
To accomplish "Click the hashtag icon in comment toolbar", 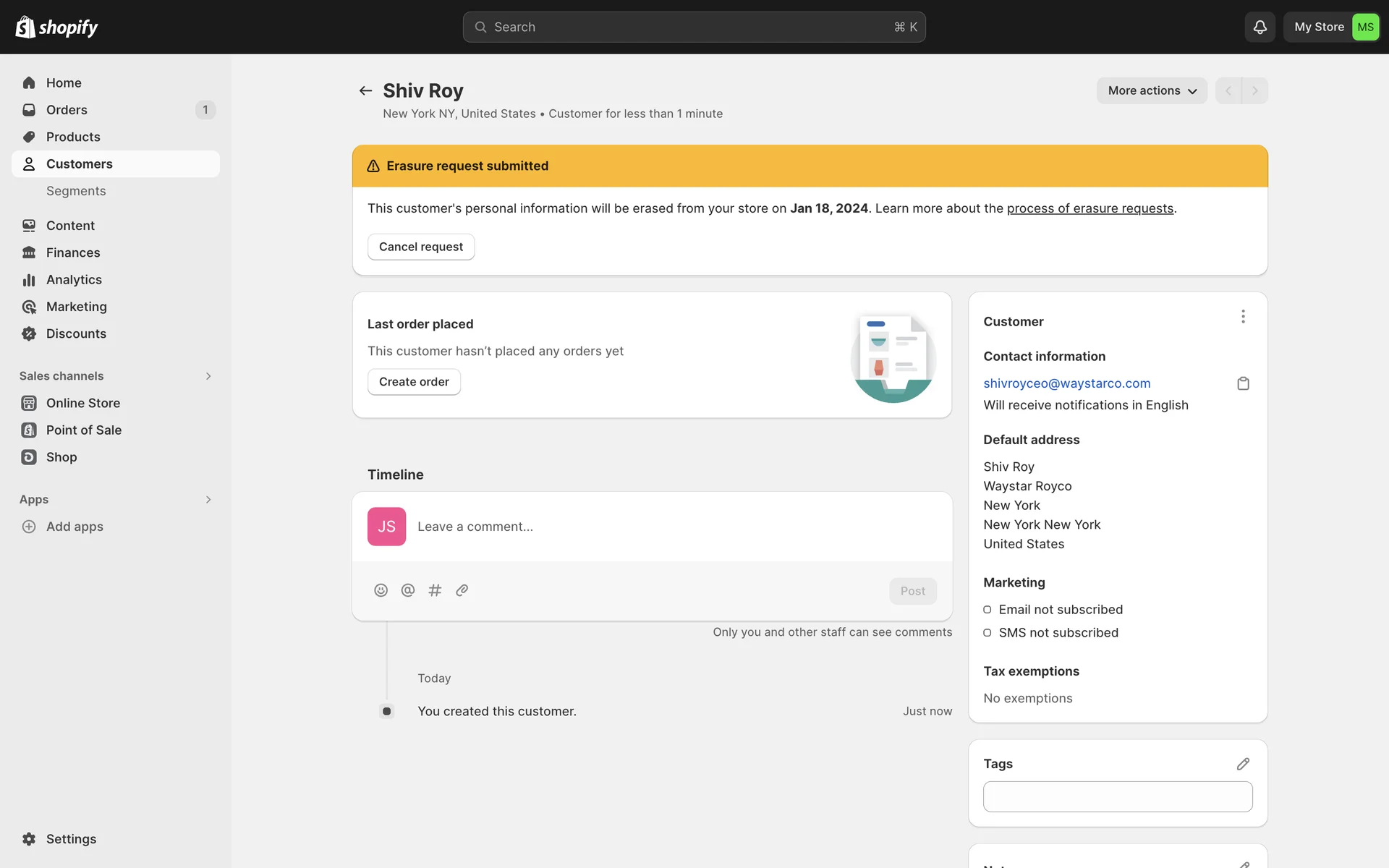I will (435, 590).
